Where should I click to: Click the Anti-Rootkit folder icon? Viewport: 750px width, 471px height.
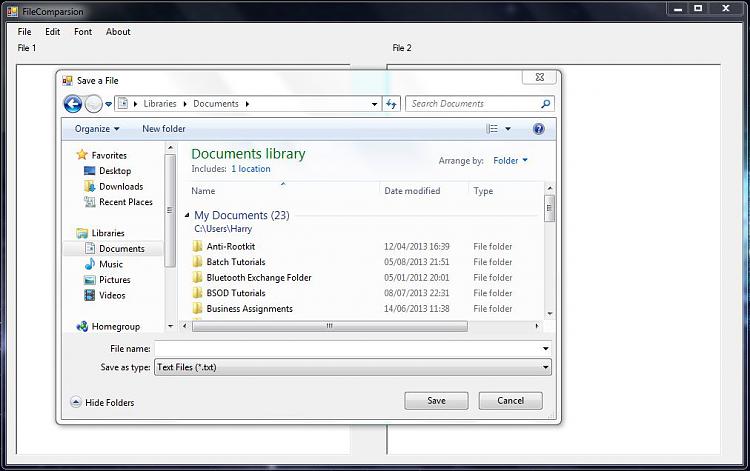[197, 246]
